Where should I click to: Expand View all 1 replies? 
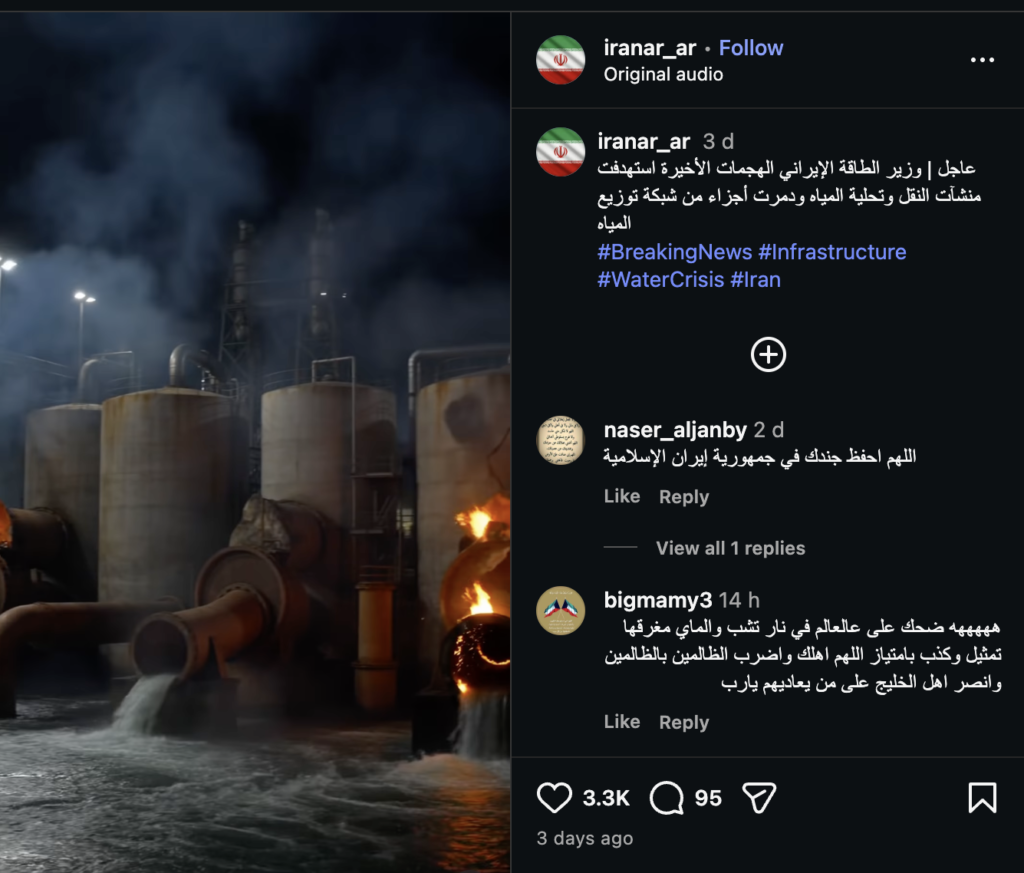(730, 548)
